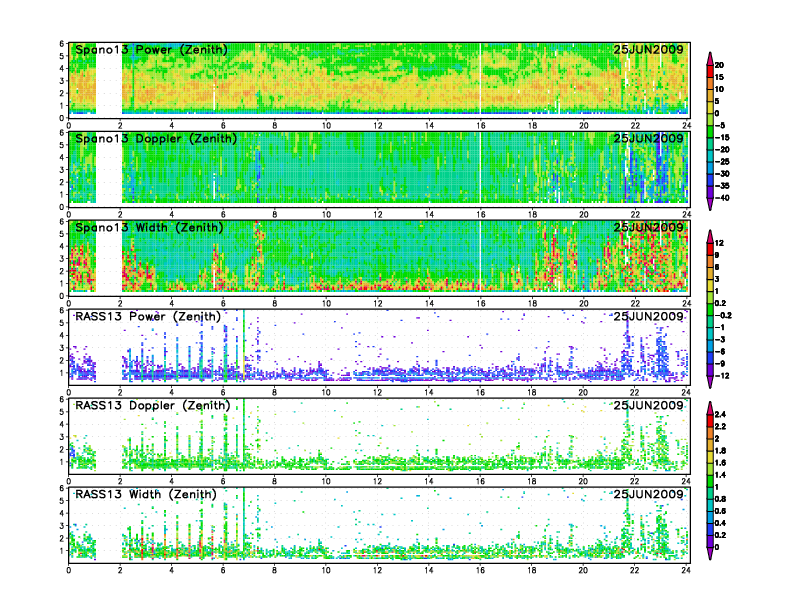Click x-axis tick "24" under RASS13 Width panel
The image size is (792, 612).
(x=686, y=570)
